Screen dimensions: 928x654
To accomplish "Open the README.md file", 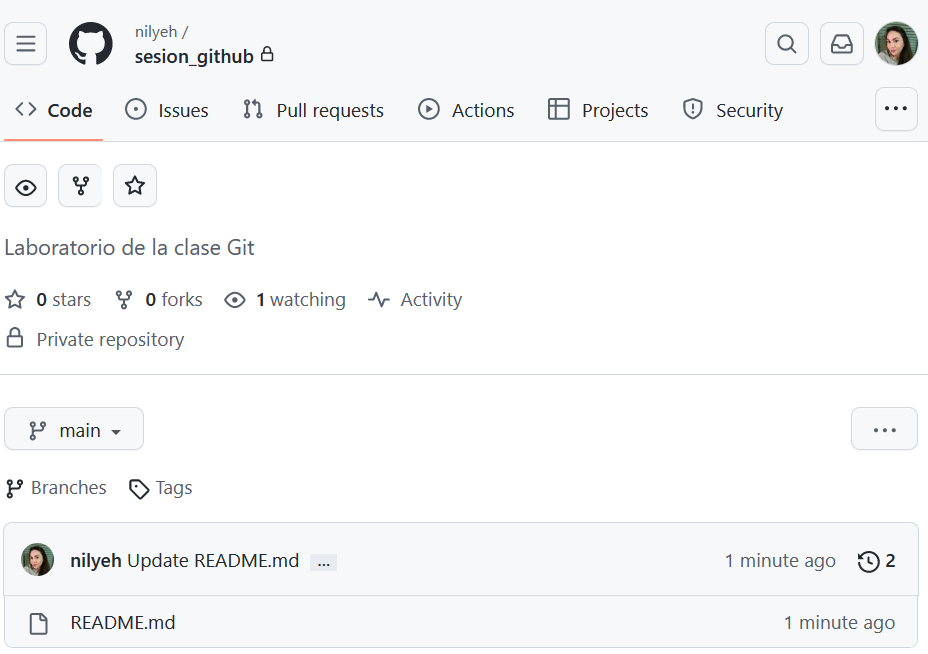I will (122, 622).
